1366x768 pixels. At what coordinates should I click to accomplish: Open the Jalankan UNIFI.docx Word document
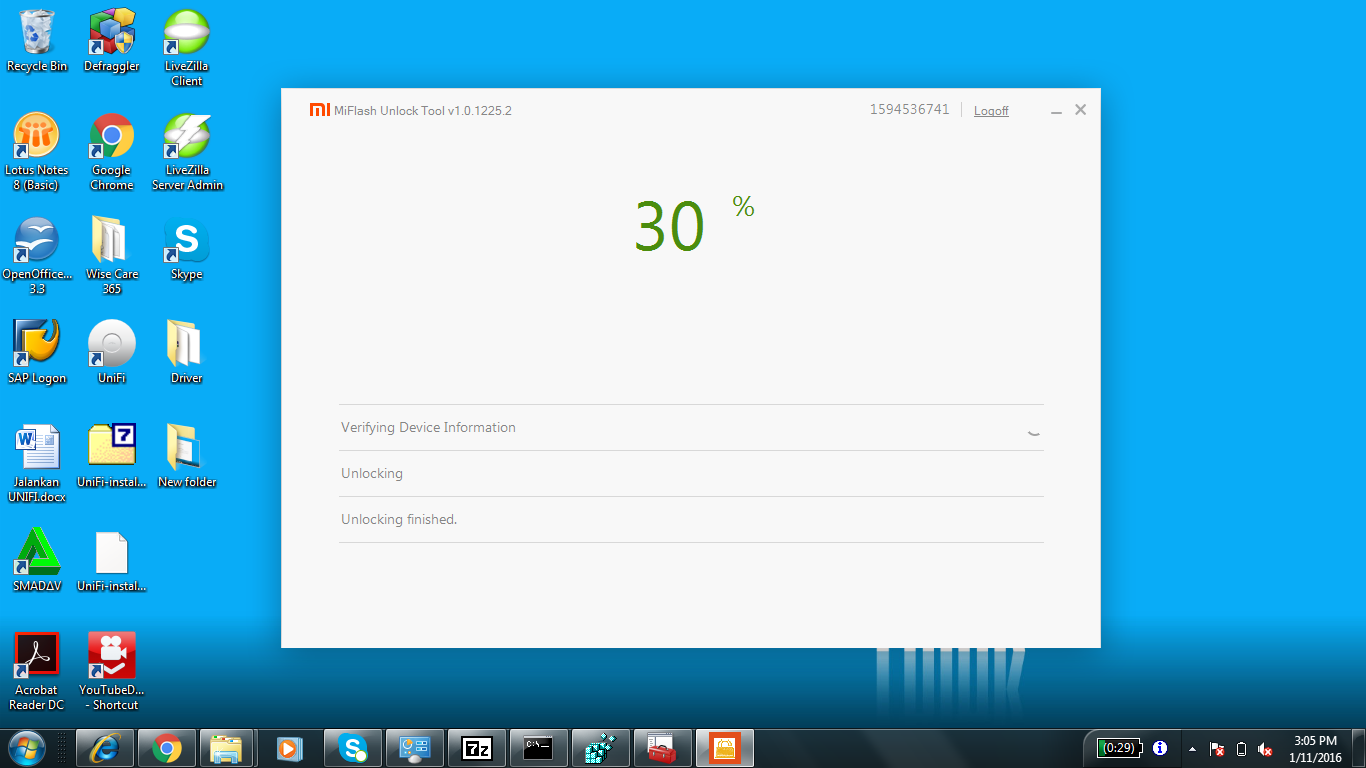[37, 464]
